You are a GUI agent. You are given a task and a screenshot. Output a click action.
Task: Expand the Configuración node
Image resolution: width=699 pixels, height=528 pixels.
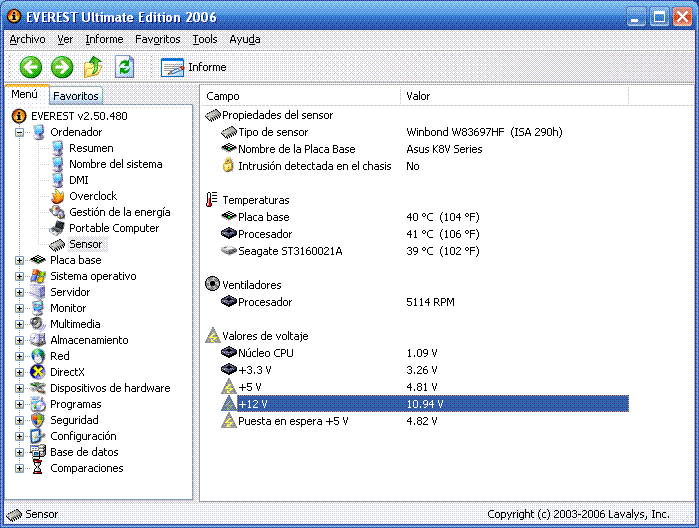[x=19, y=436]
